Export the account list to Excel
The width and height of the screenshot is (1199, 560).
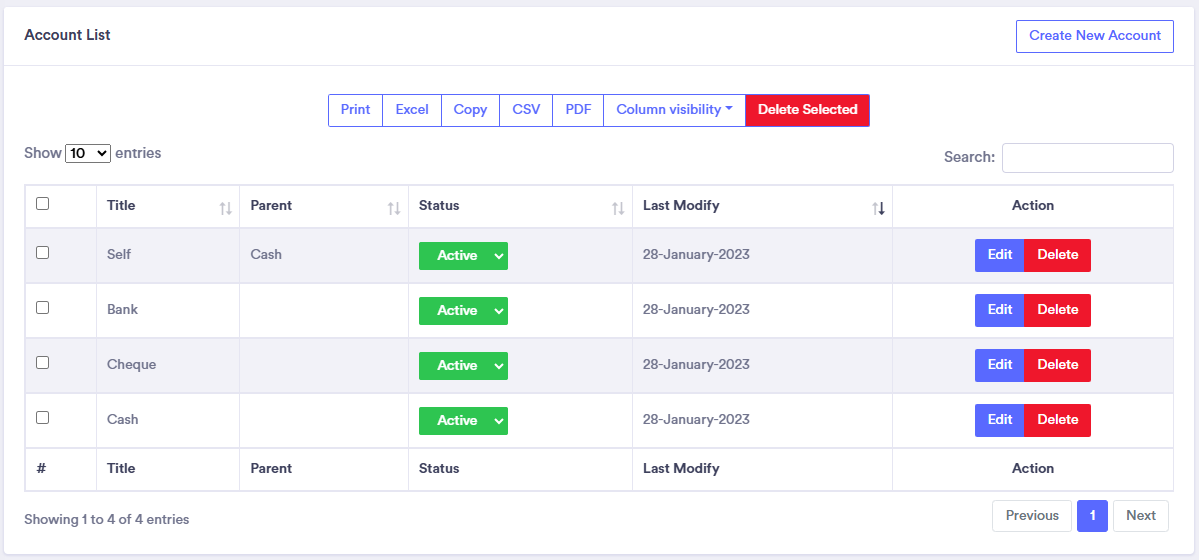pos(412,110)
